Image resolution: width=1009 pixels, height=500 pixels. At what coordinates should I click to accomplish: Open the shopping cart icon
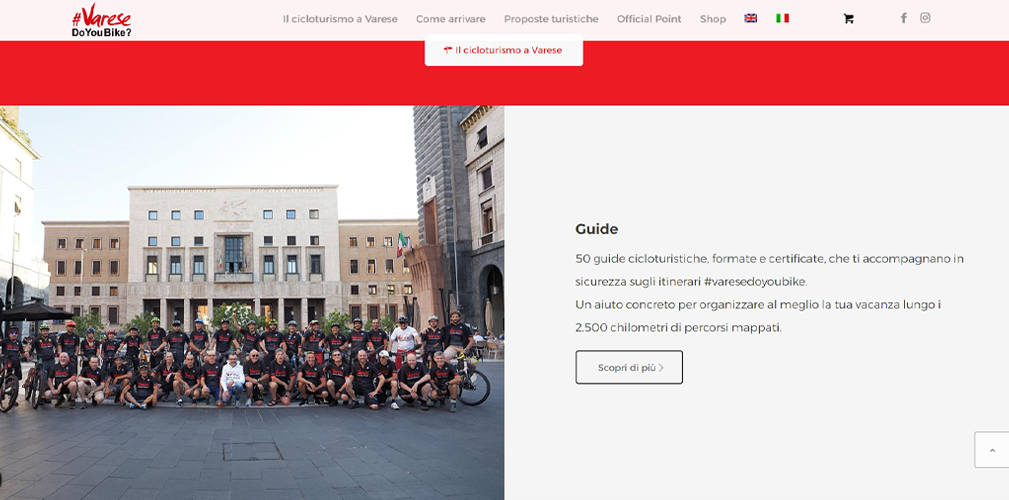tap(848, 19)
